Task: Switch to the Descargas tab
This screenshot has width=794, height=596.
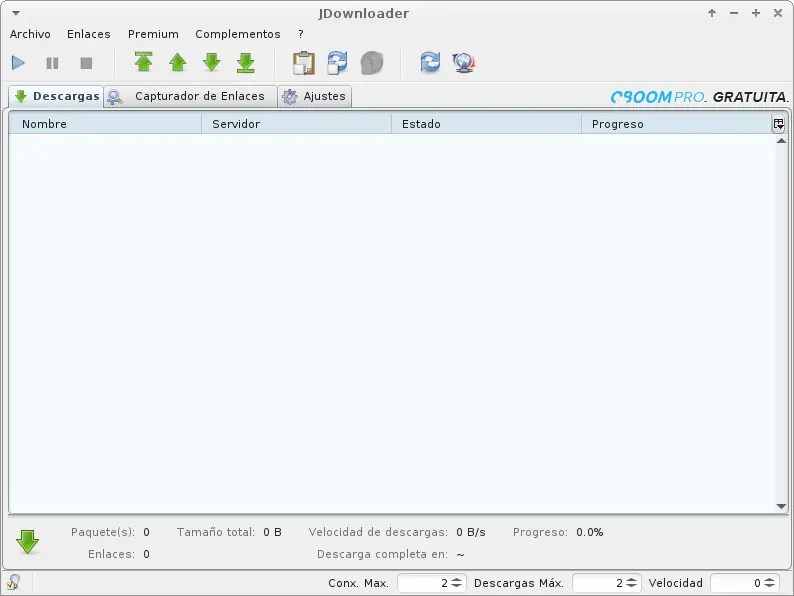Action: coord(56,96)
